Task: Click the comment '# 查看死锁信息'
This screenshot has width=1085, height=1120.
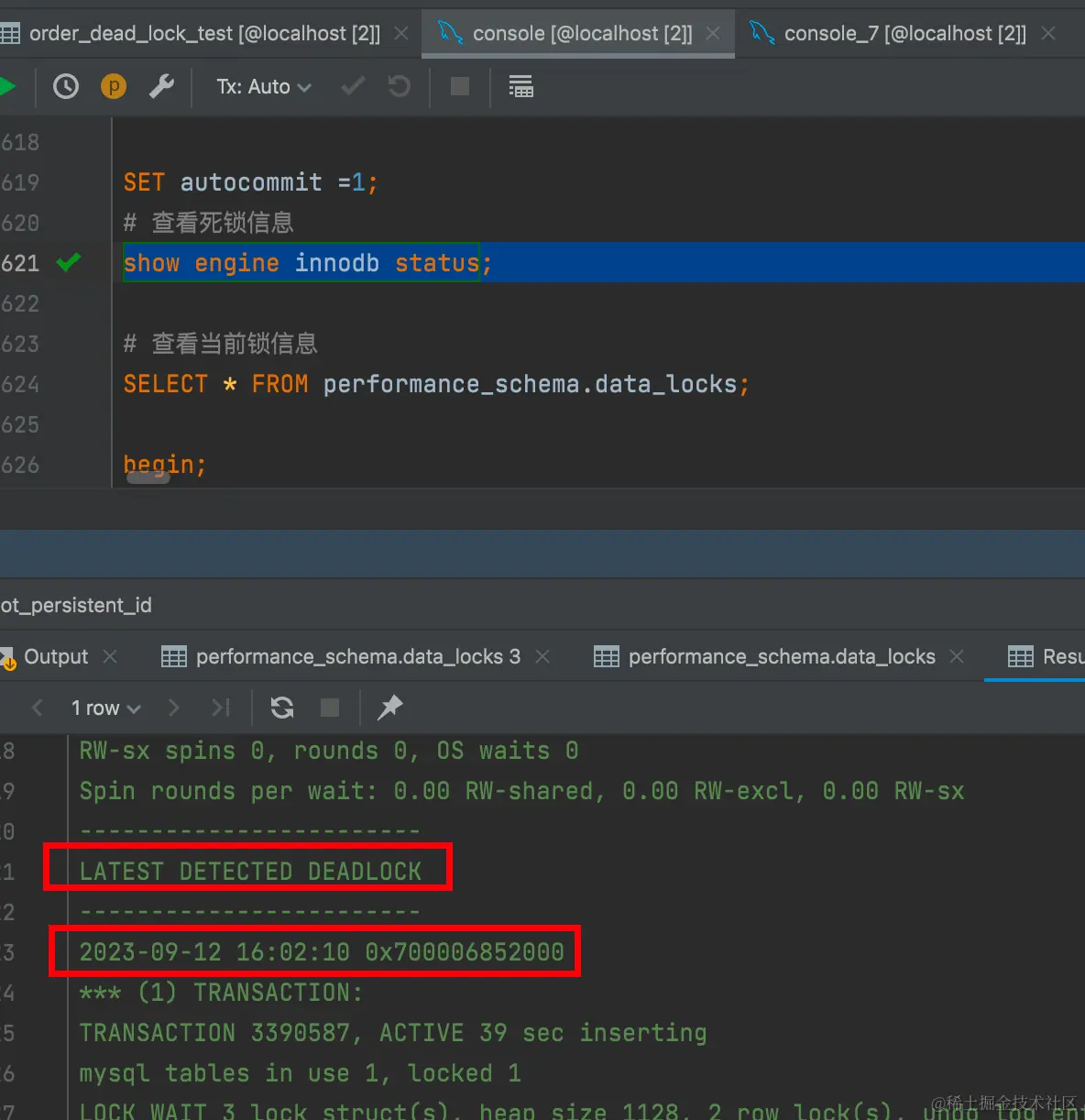Action: coord(209,223)
